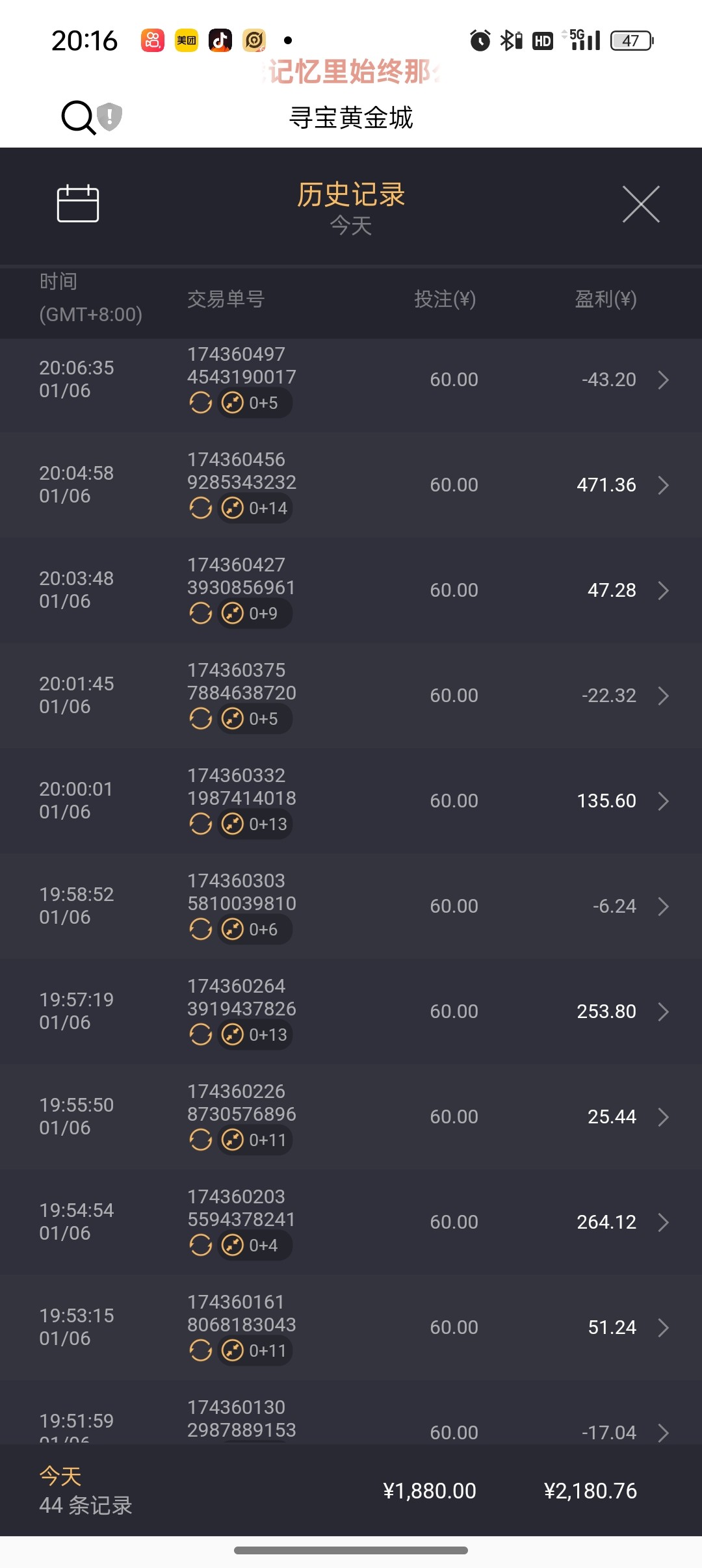Open the 19:58:52 record row
Viewport: 702px width, 1568px height.
[351, 906]
